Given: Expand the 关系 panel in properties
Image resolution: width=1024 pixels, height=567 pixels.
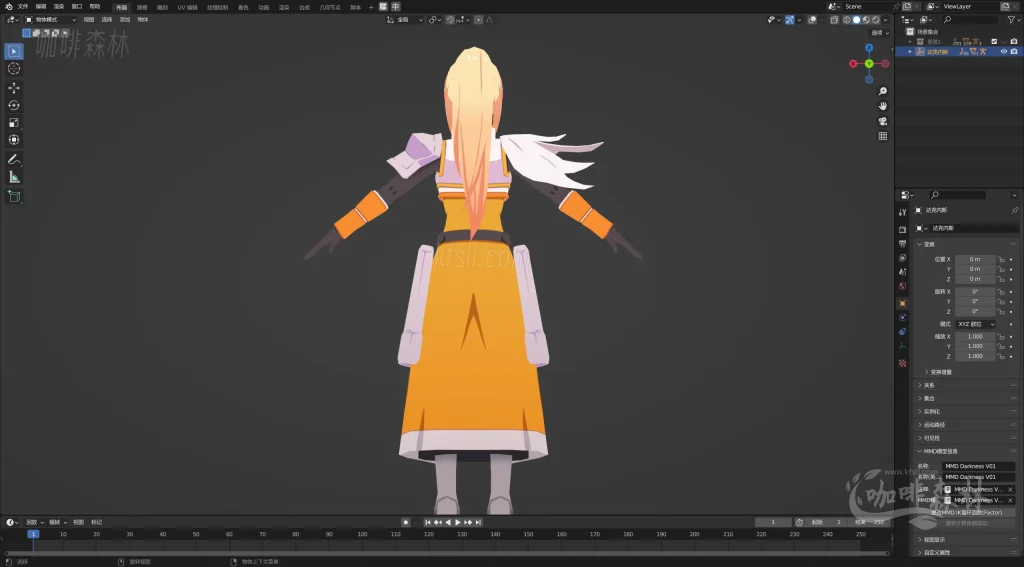Looking at the screenshot, I should click(927, 385).
